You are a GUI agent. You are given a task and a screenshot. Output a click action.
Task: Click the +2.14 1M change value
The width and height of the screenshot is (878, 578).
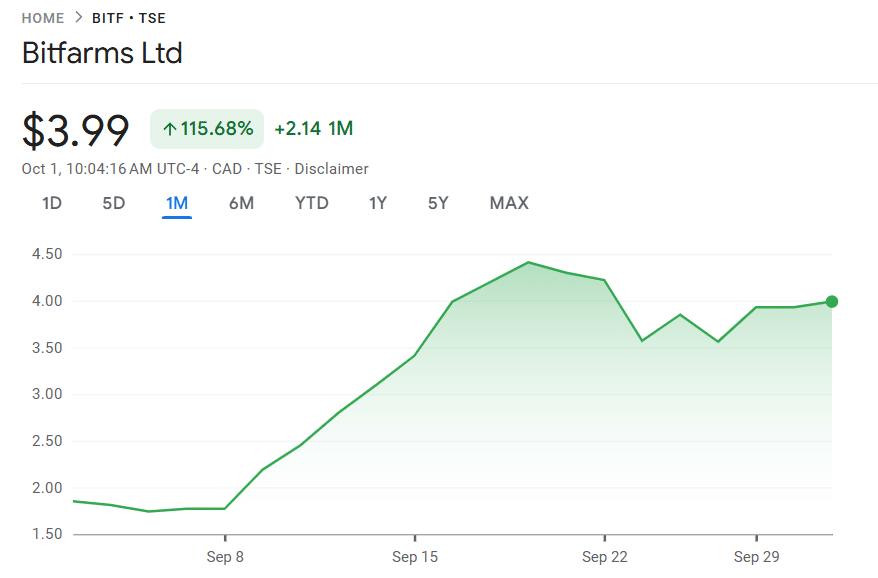click(312, 129)
